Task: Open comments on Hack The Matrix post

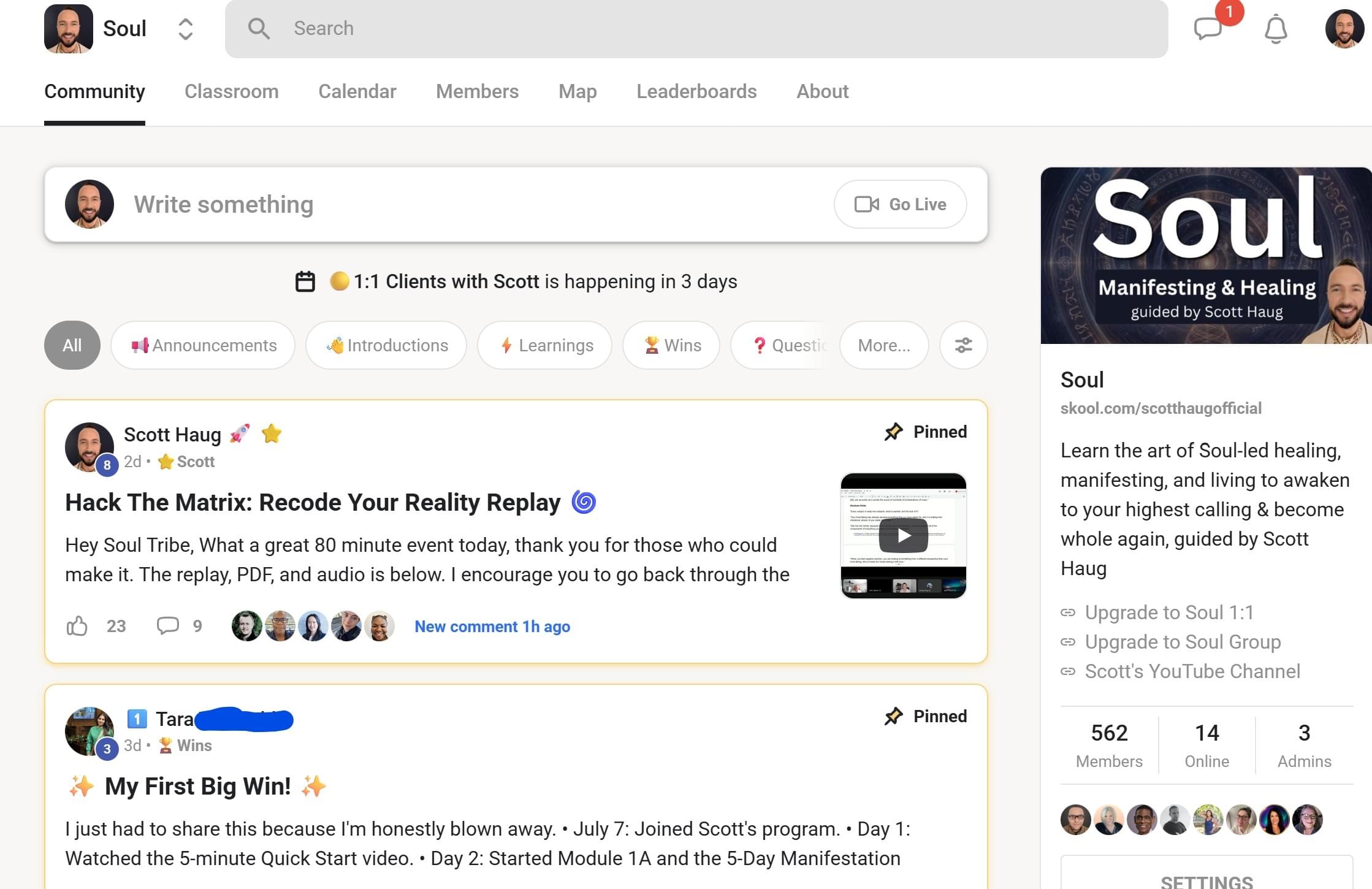Action: [167, 625]
